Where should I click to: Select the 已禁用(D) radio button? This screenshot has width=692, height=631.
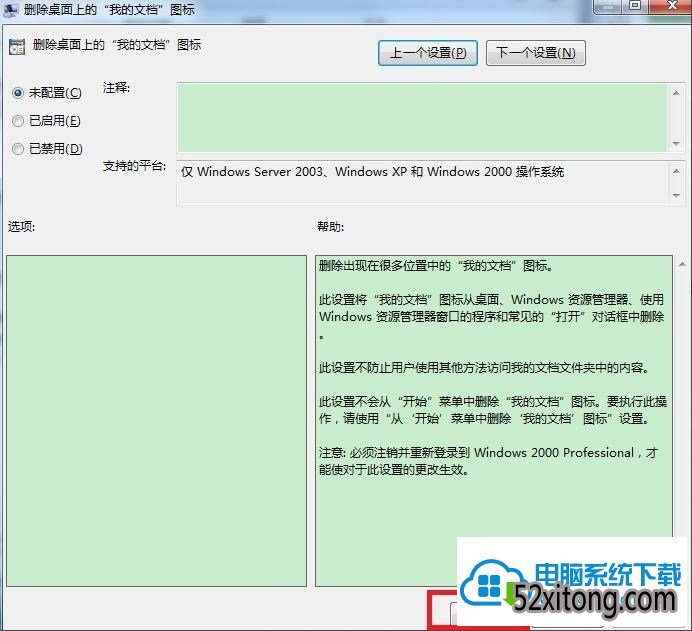[x=18, y=149]
